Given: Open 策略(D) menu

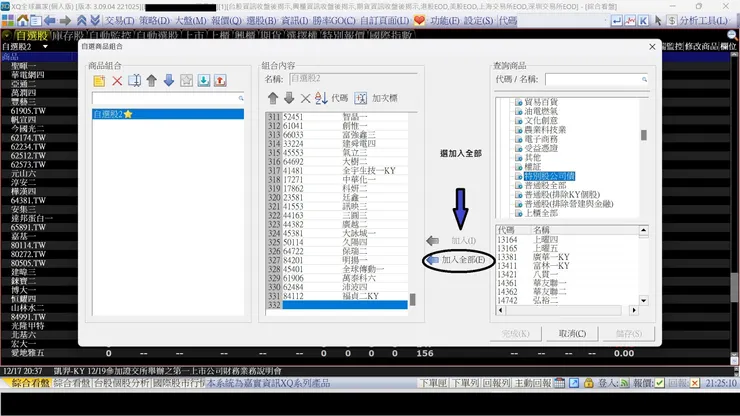Looking at the screenshot, I should click(155, 21).
